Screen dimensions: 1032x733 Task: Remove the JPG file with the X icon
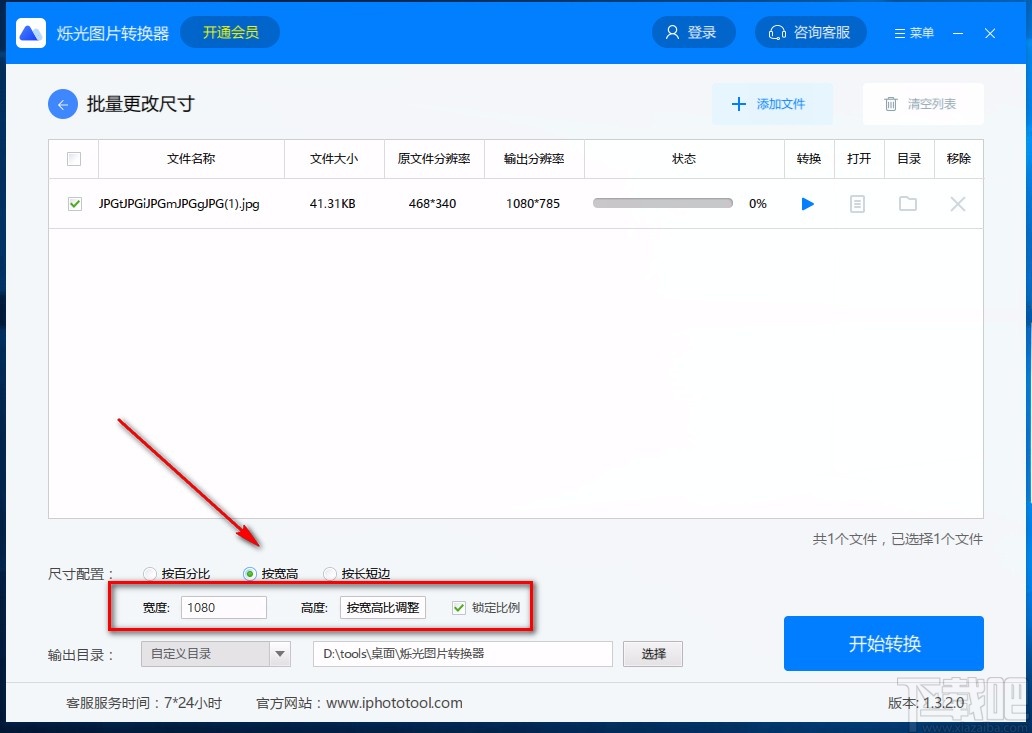[957, 203]
